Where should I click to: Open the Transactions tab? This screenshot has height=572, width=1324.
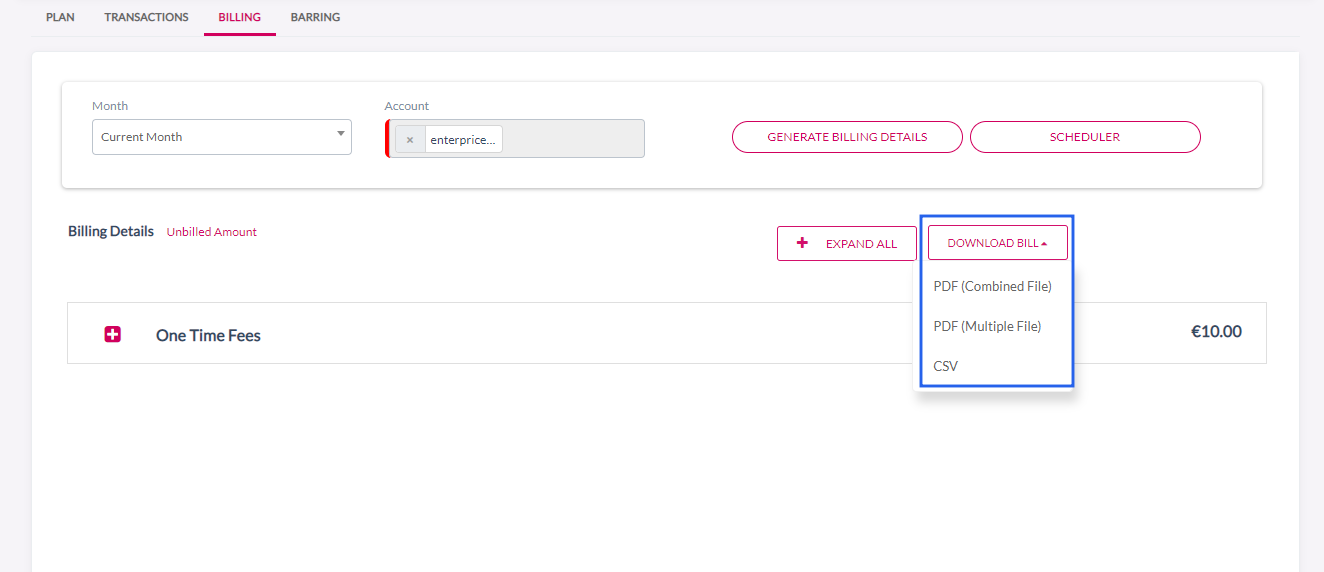coord(146,17)
